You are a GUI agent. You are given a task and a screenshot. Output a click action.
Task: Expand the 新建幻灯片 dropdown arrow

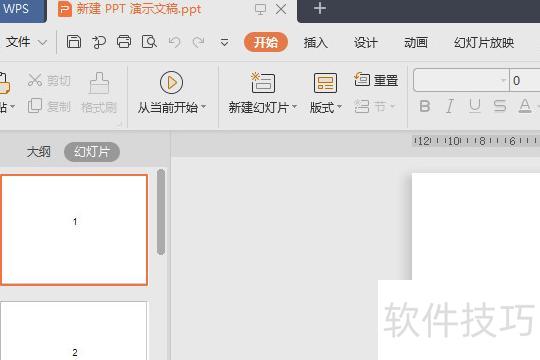click(x=294, y=107)
